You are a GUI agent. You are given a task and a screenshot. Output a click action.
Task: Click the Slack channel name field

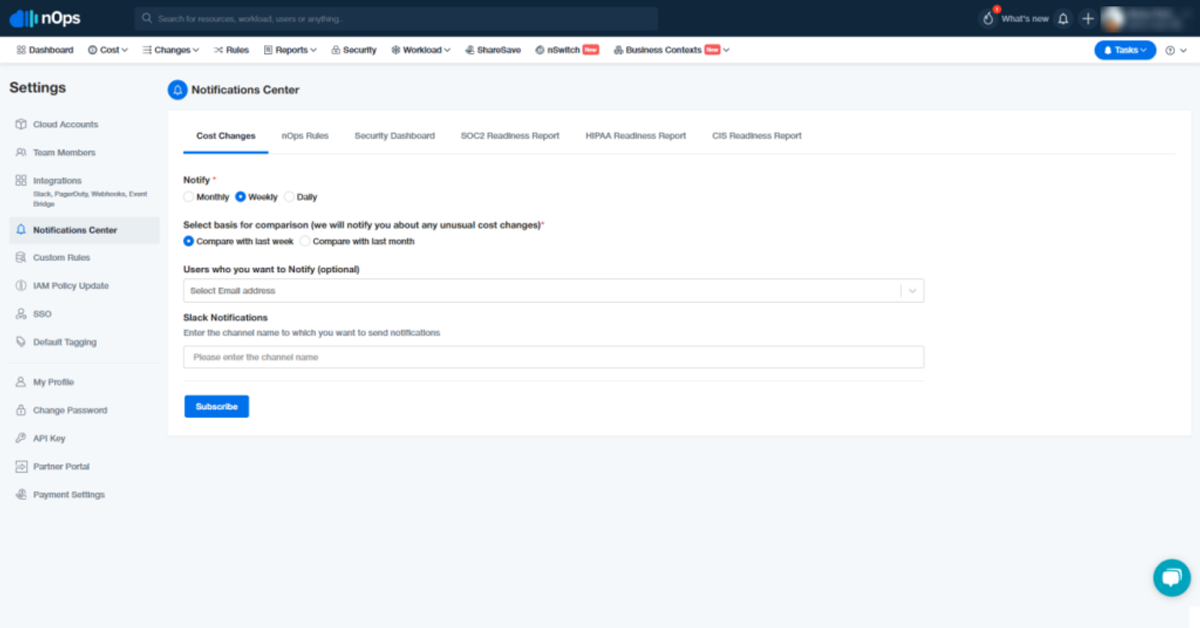point(554,357)
